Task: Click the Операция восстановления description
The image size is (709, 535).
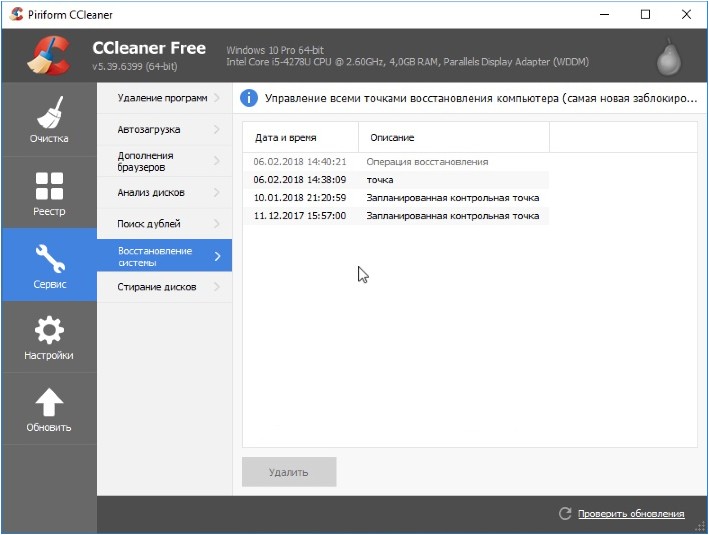Action: click(x=427, y=161)
